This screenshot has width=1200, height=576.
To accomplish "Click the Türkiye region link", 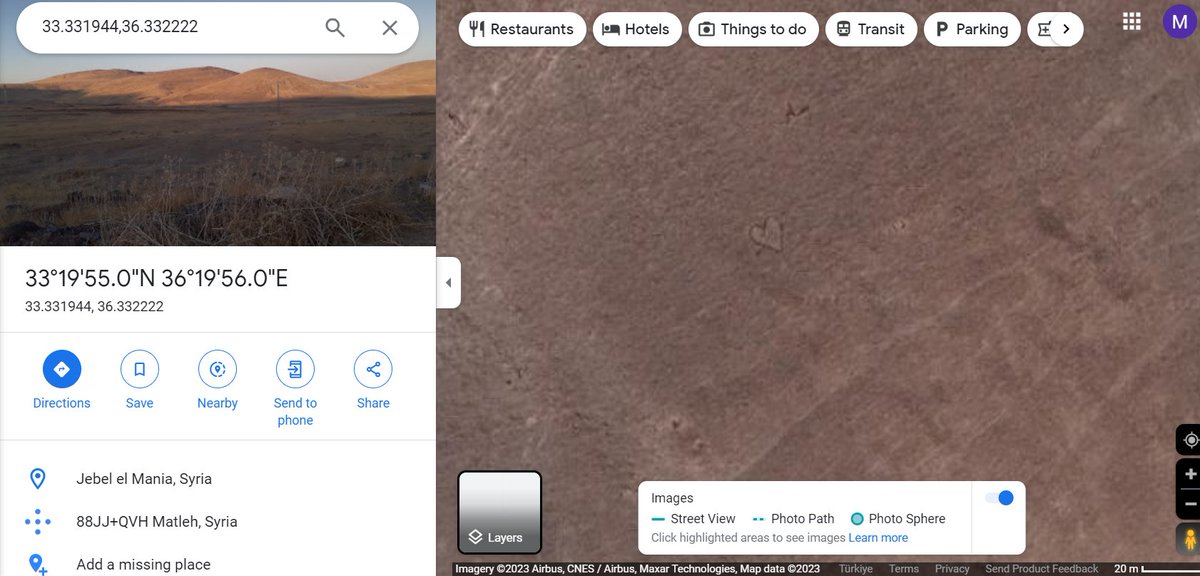I will 856,569.
